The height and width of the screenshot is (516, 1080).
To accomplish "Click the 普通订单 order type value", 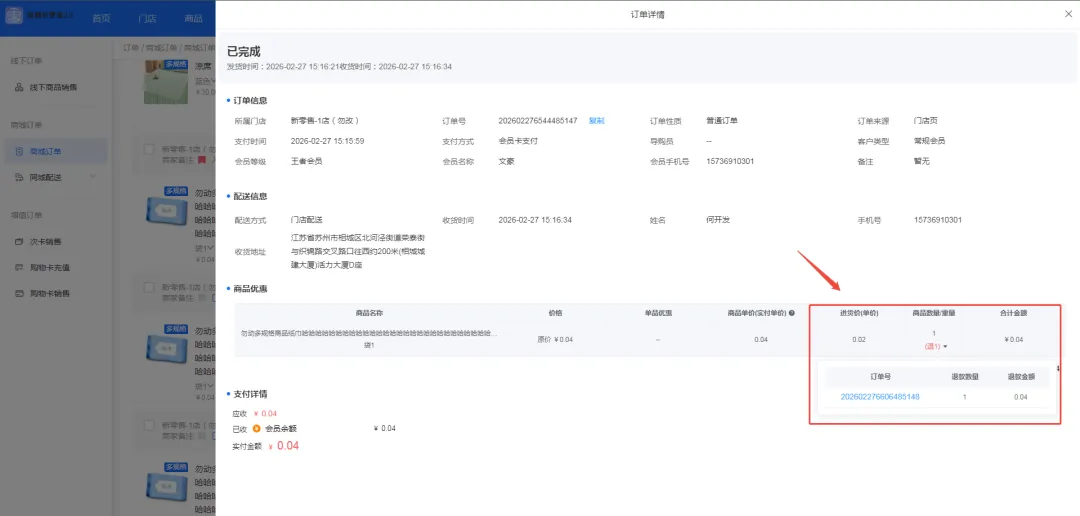I will tap(722, 121).
